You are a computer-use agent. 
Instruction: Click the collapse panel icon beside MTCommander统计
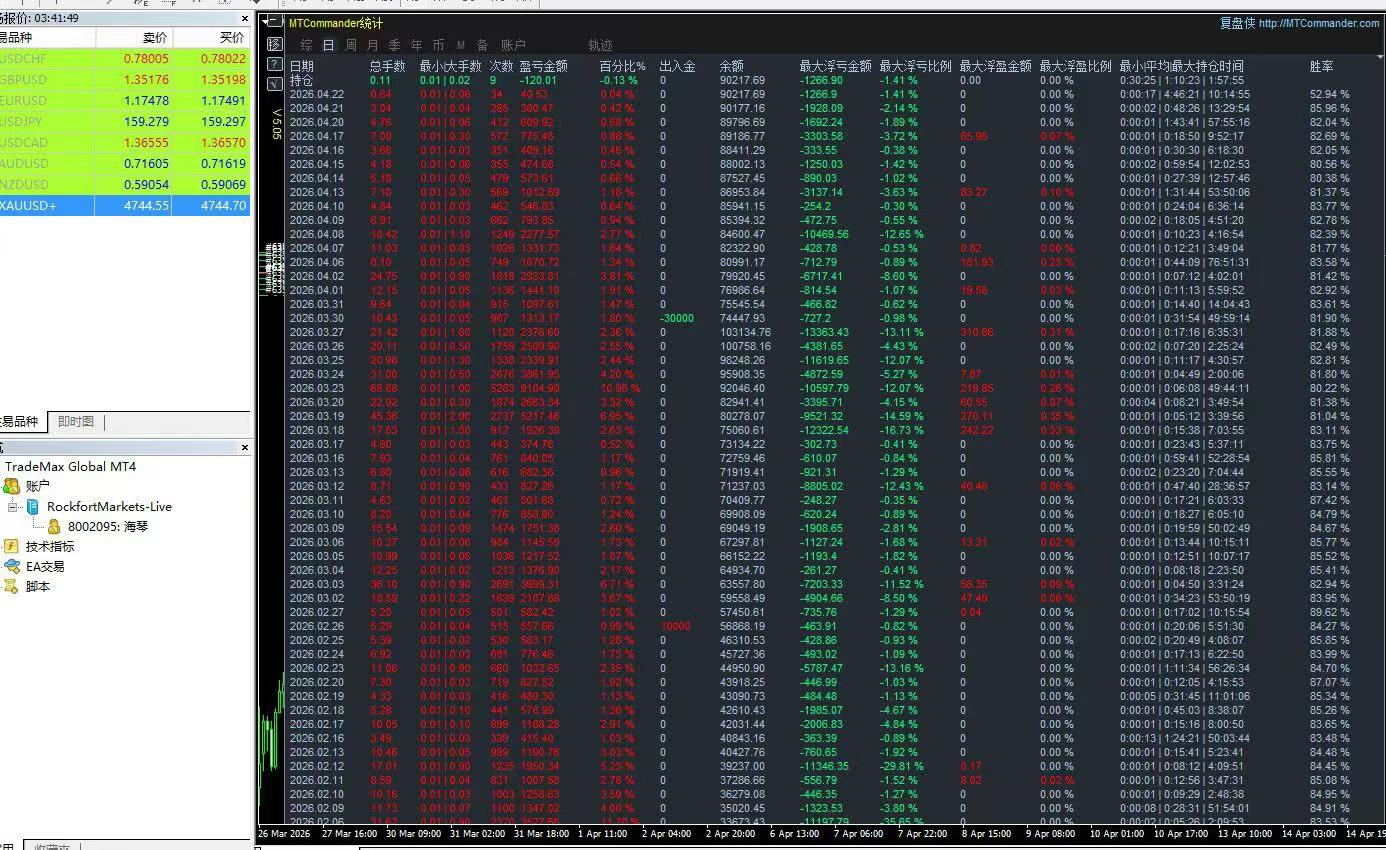(275, 23)
